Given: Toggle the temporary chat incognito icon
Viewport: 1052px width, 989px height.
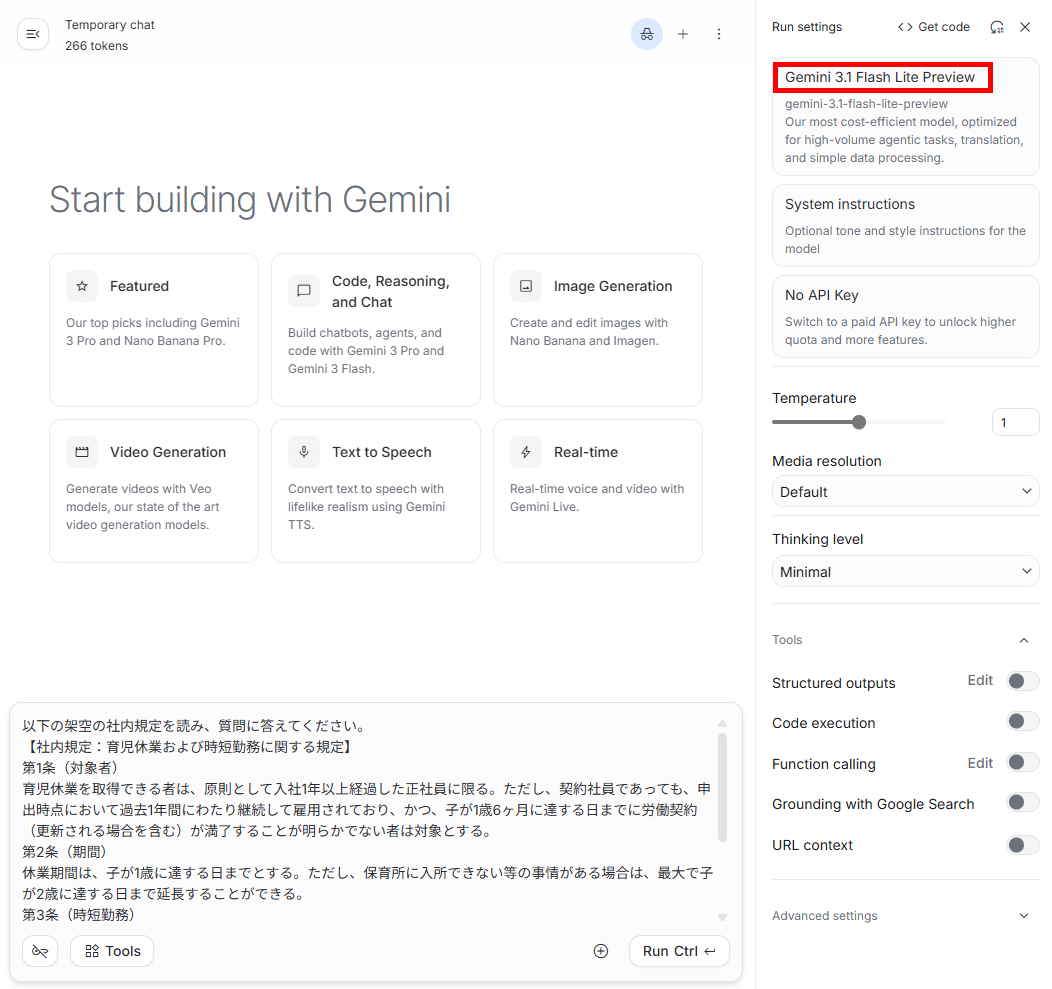Looking at the screenshot, I should (x=646, y=34).
